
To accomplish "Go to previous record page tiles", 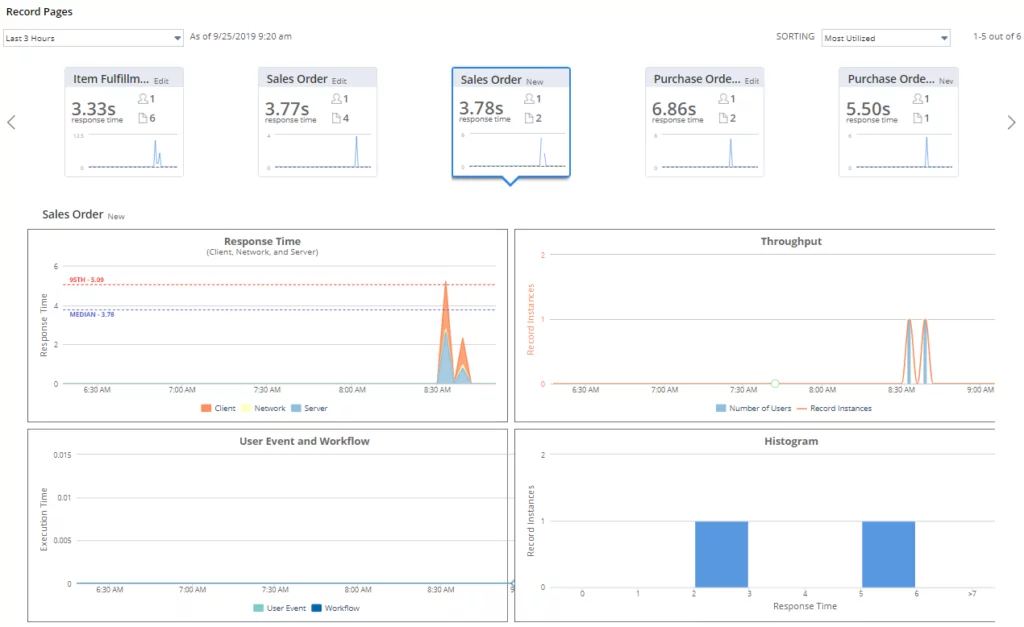I will click(11, 122).
